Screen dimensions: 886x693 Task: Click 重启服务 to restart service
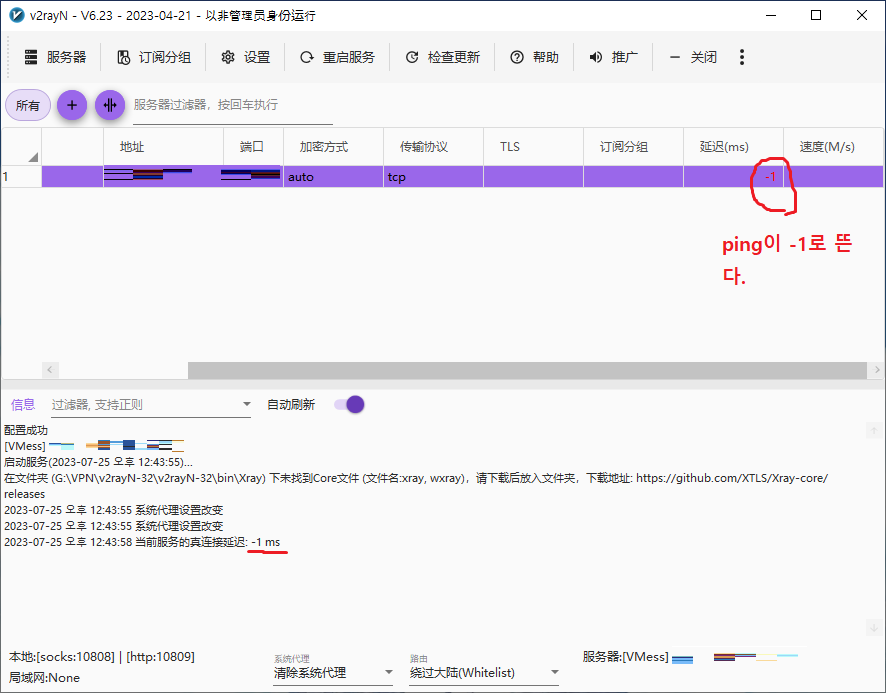337,57
